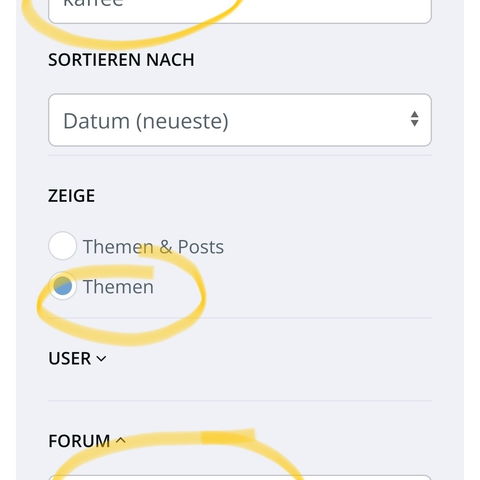Click the up-down arrows icon in sort box
This screenshot has height=480, width=480.
coord(414,119)
